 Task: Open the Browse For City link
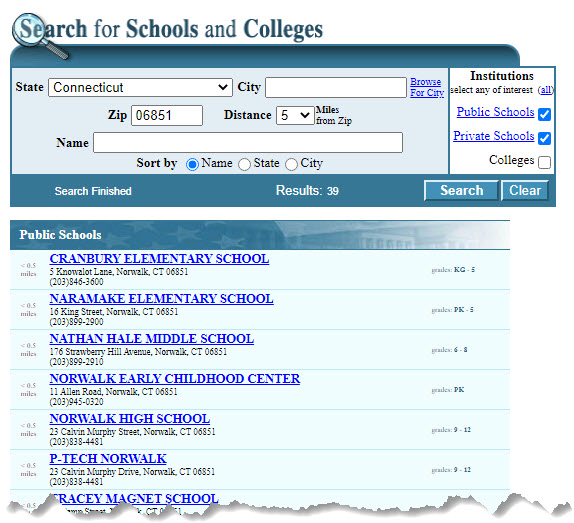tap(427, 87)
